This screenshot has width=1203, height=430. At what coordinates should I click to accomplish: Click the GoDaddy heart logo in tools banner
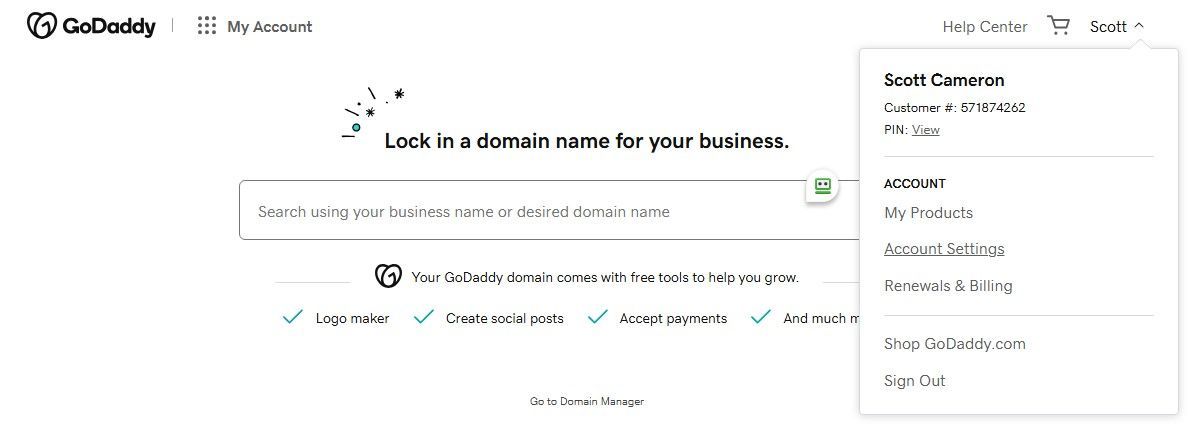[x=388, y=276]
